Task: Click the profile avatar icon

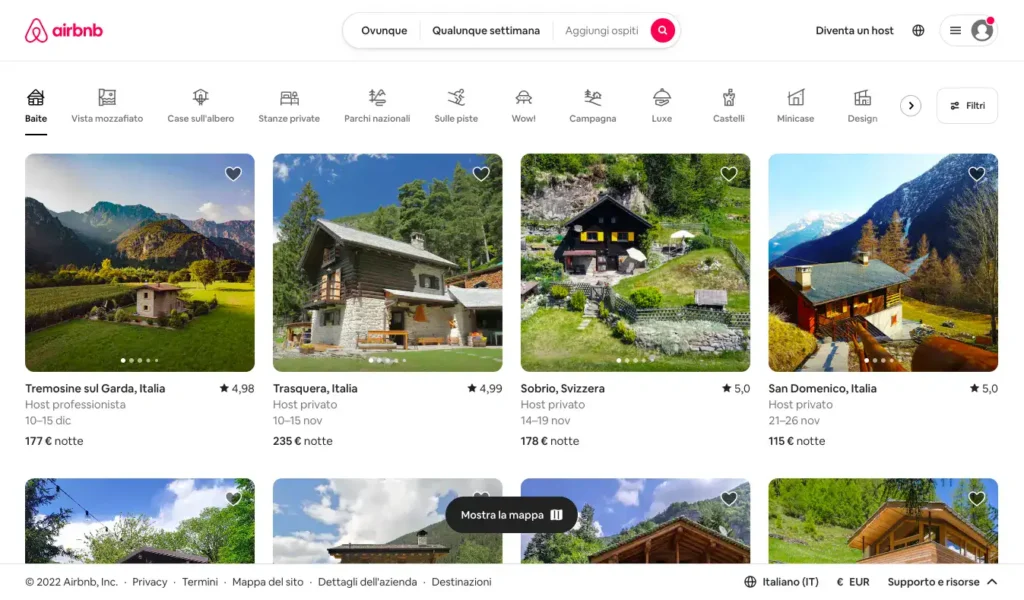Action: [982, 30]
